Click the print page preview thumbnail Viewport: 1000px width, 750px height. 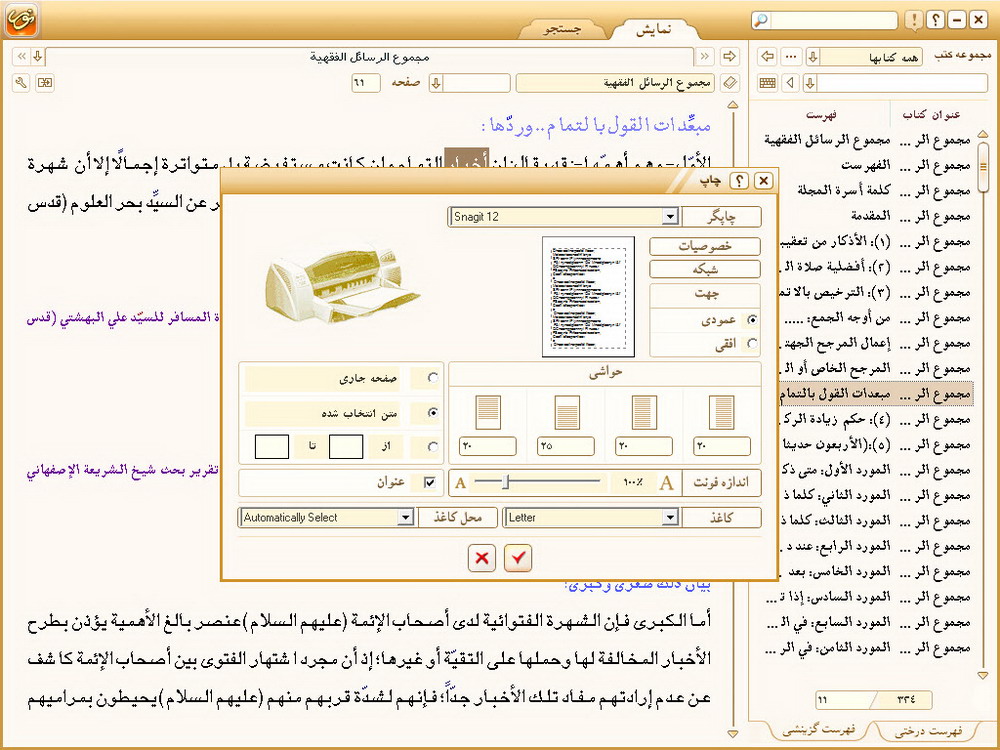click(x=588, y=297)
